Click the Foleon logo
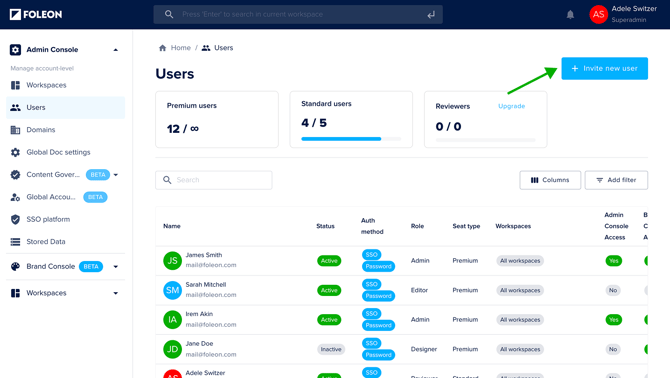Image resolution: width=670 pixels, height=378 pixels. pyautogui.click(x=36, y=15)
